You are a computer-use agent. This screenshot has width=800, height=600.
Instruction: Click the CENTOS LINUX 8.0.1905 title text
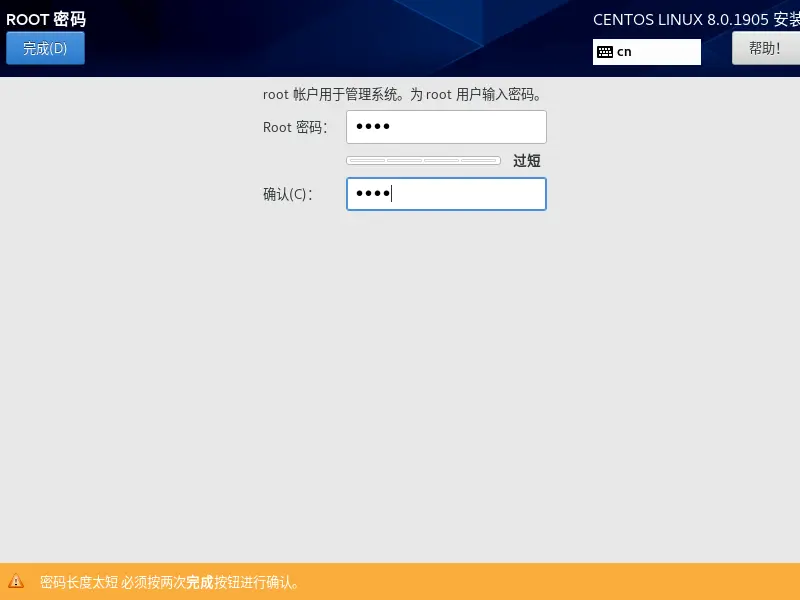point(696,19)
